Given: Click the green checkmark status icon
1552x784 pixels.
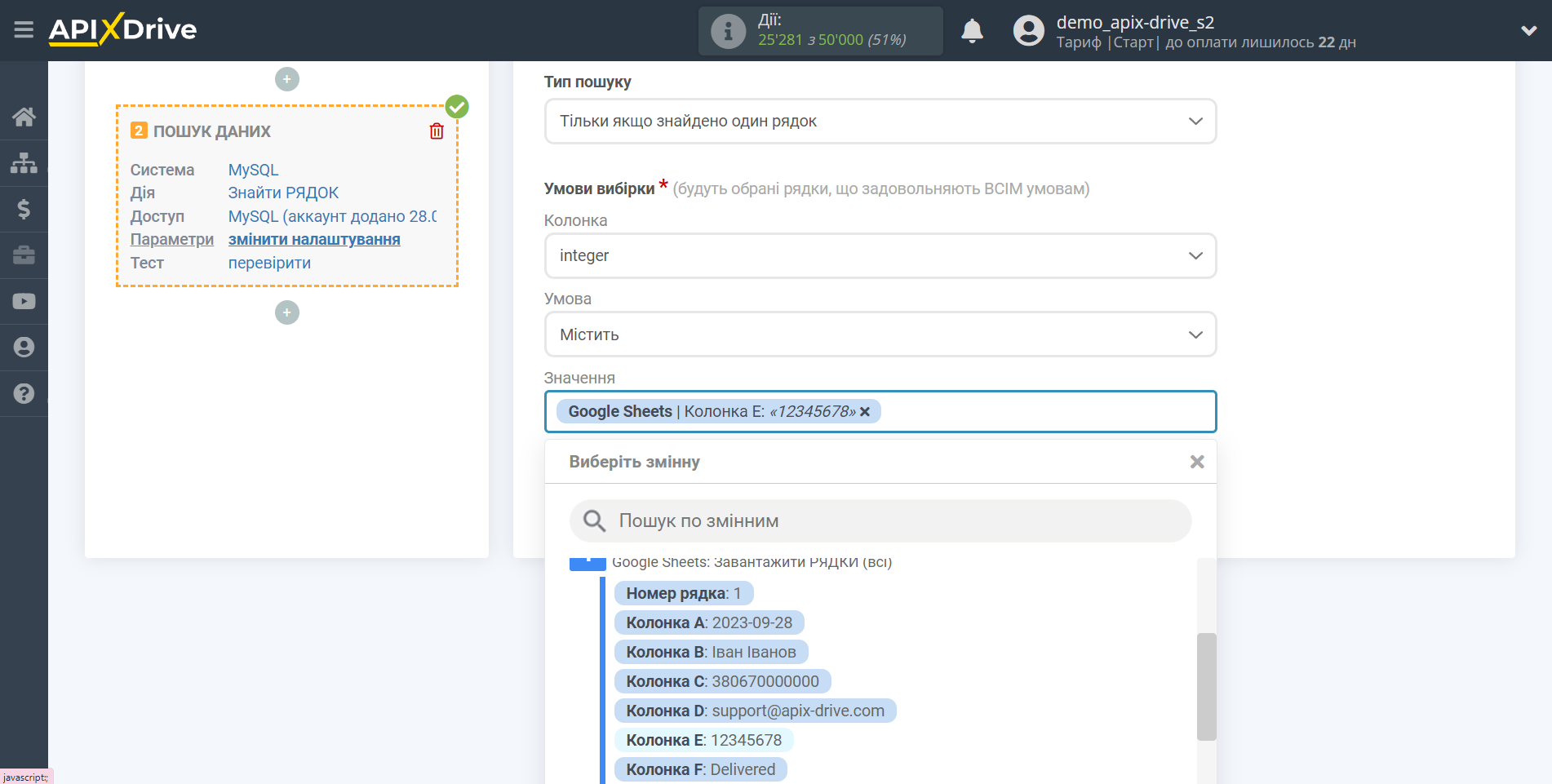Looking at the screenshot, I should coord(457,107).
